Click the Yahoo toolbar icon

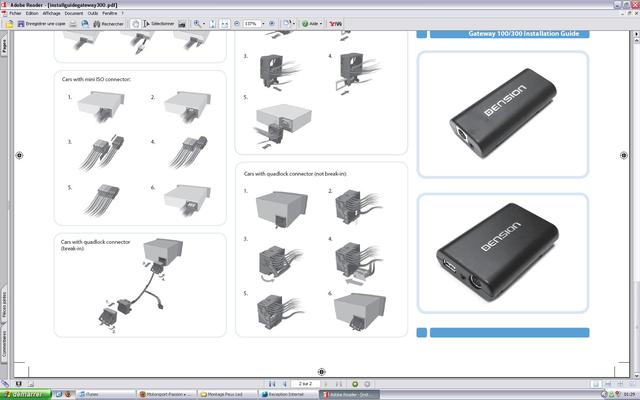click(x=336, y=24)
